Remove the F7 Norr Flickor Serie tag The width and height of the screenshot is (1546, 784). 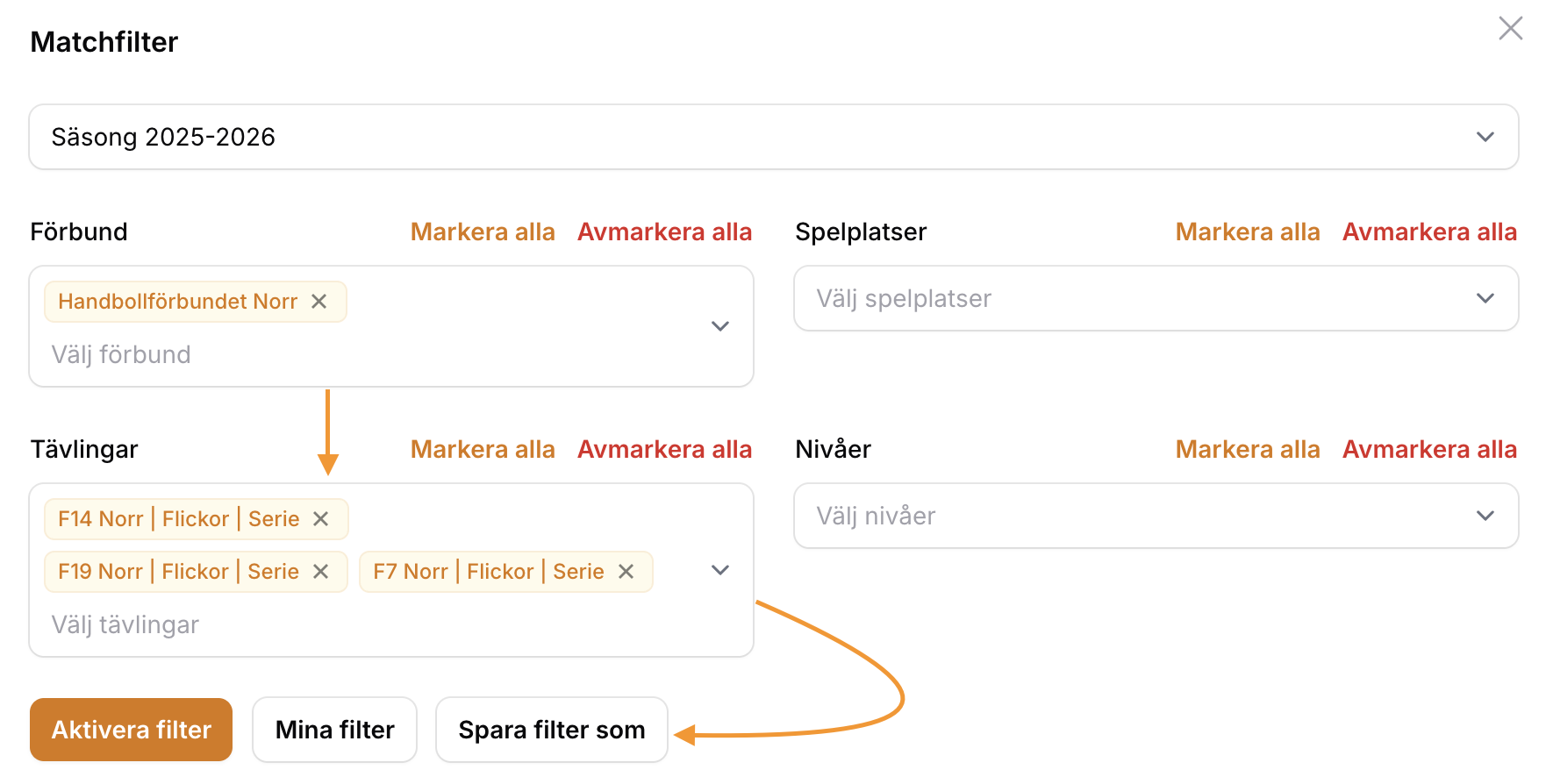click(626, 572)
